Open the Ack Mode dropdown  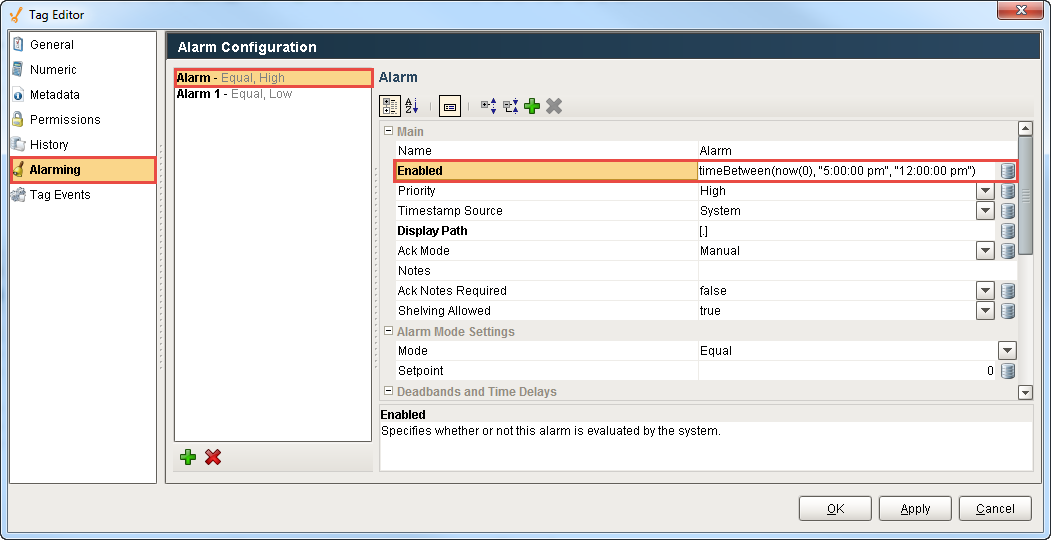coord(985,251)
